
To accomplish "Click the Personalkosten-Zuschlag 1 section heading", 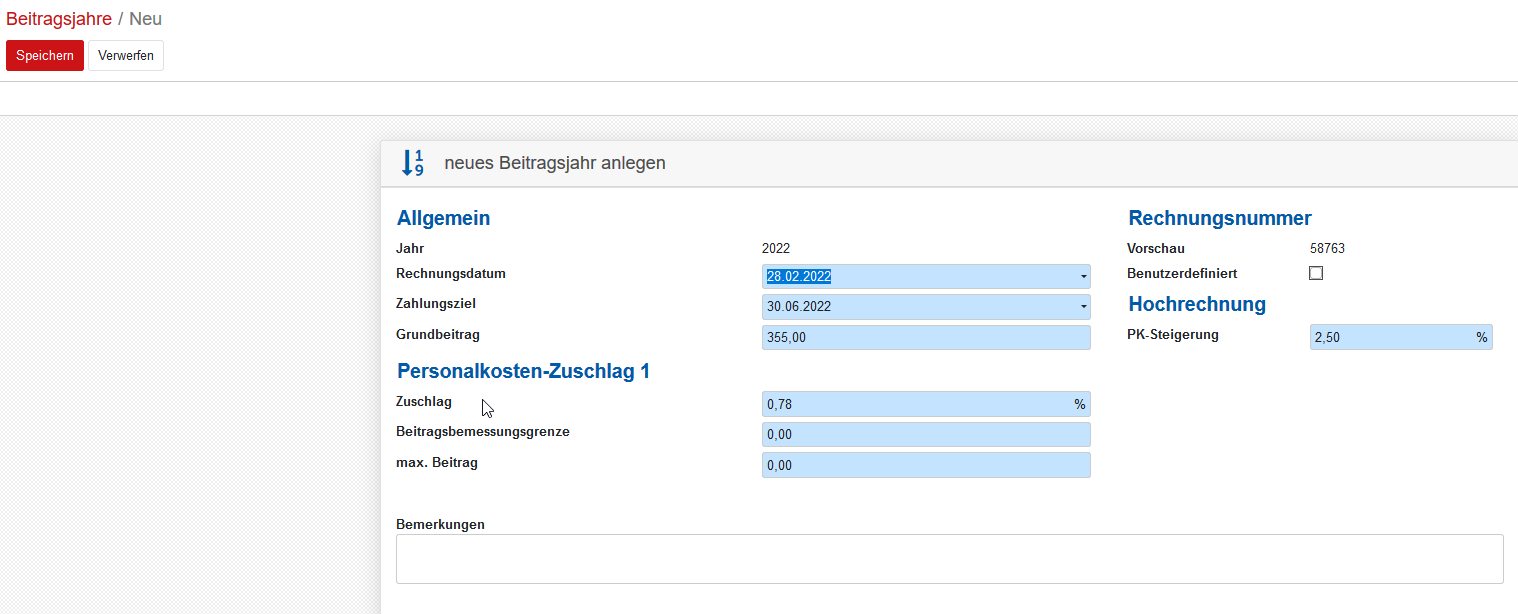I will tap(523, 371).
